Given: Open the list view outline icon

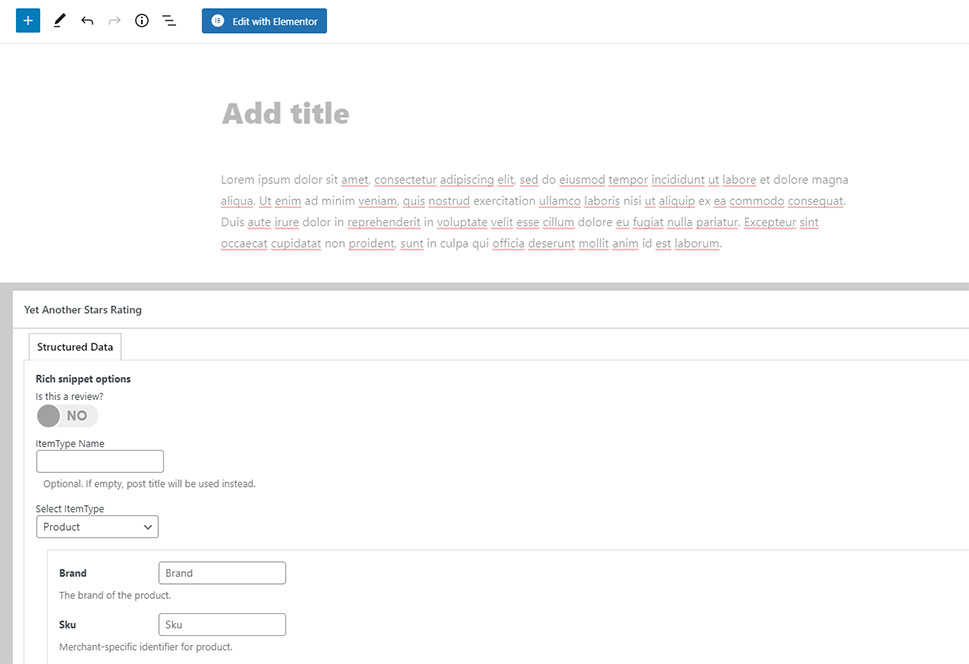Looking at the screenshot, I should [169, 21].
